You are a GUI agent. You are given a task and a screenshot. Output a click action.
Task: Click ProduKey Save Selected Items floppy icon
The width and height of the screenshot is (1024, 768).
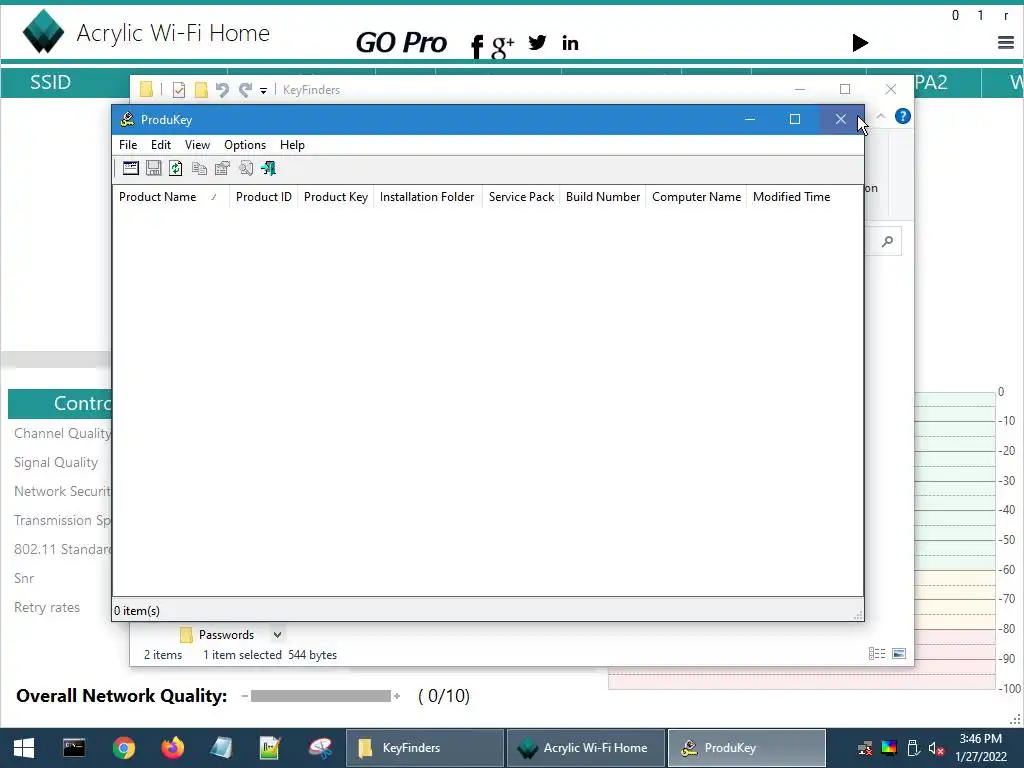[x=153, y=168]
